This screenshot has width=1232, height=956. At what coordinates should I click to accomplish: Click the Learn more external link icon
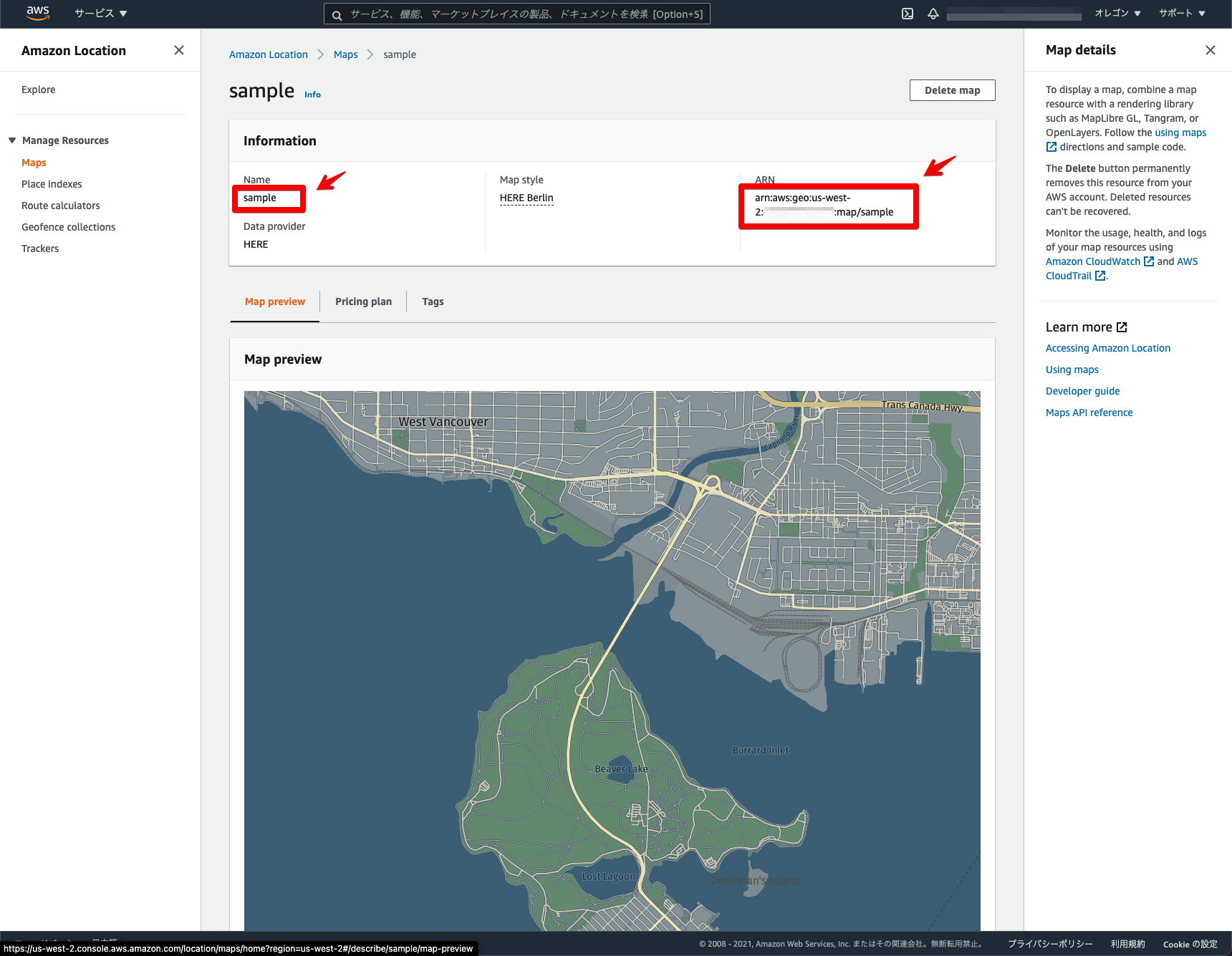[x=1122, y=327]
